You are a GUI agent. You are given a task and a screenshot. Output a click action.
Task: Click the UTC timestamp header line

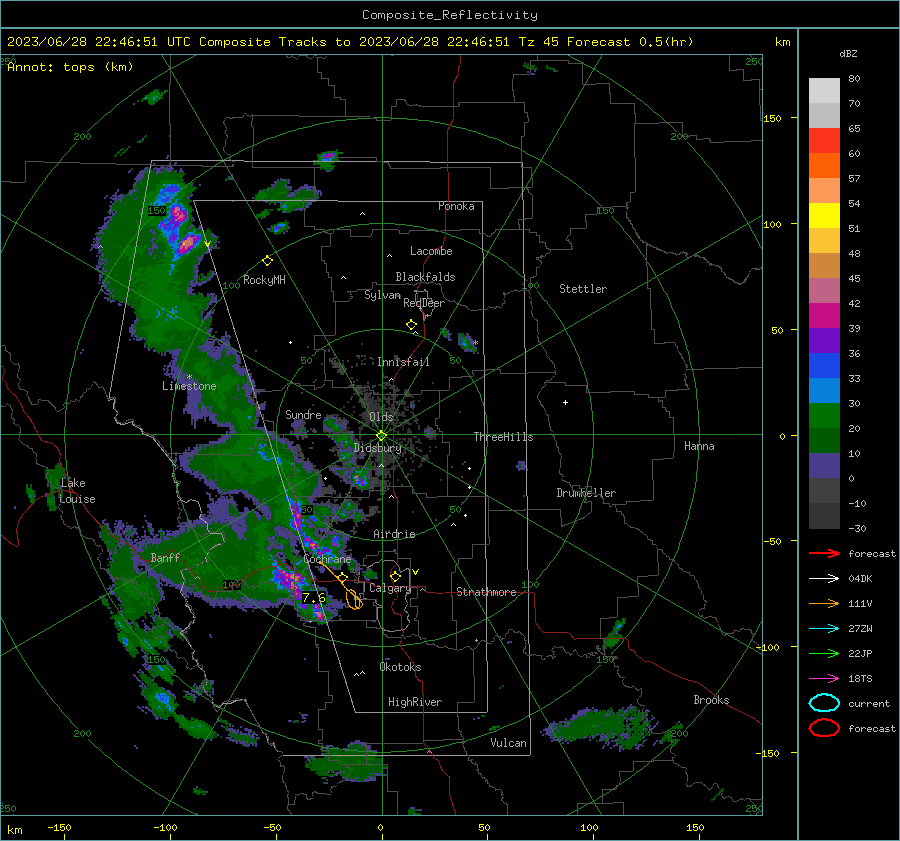350,42
